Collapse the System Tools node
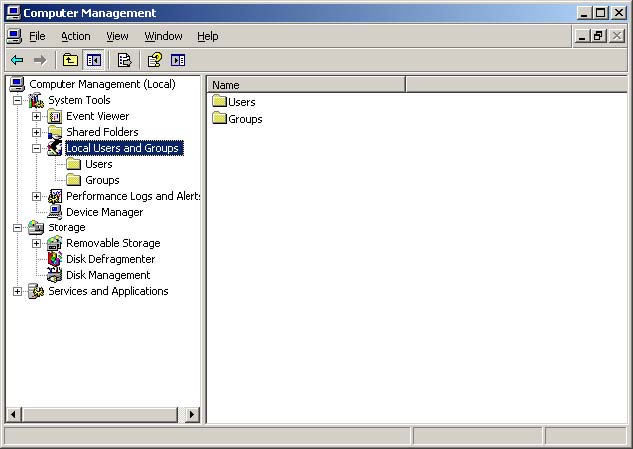This screenshot has height=449, width=633. pos(17,100)
